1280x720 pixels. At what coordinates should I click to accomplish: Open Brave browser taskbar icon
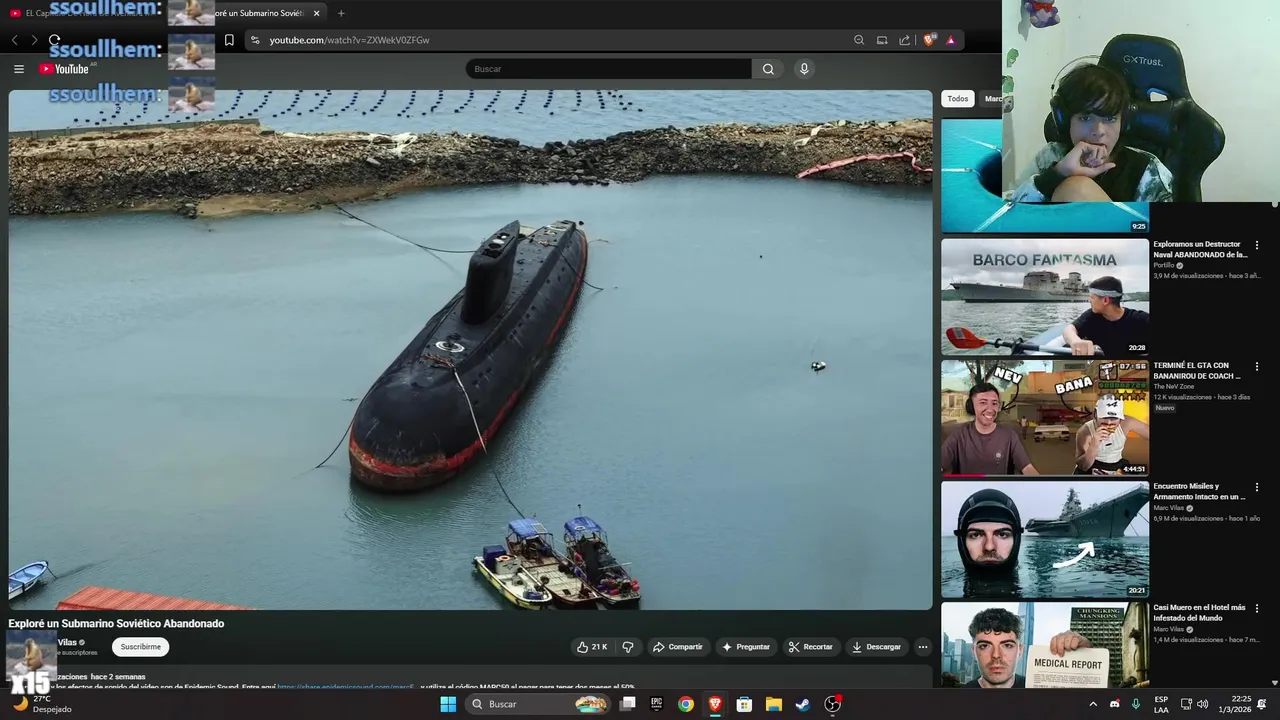[x=715, y=704]
